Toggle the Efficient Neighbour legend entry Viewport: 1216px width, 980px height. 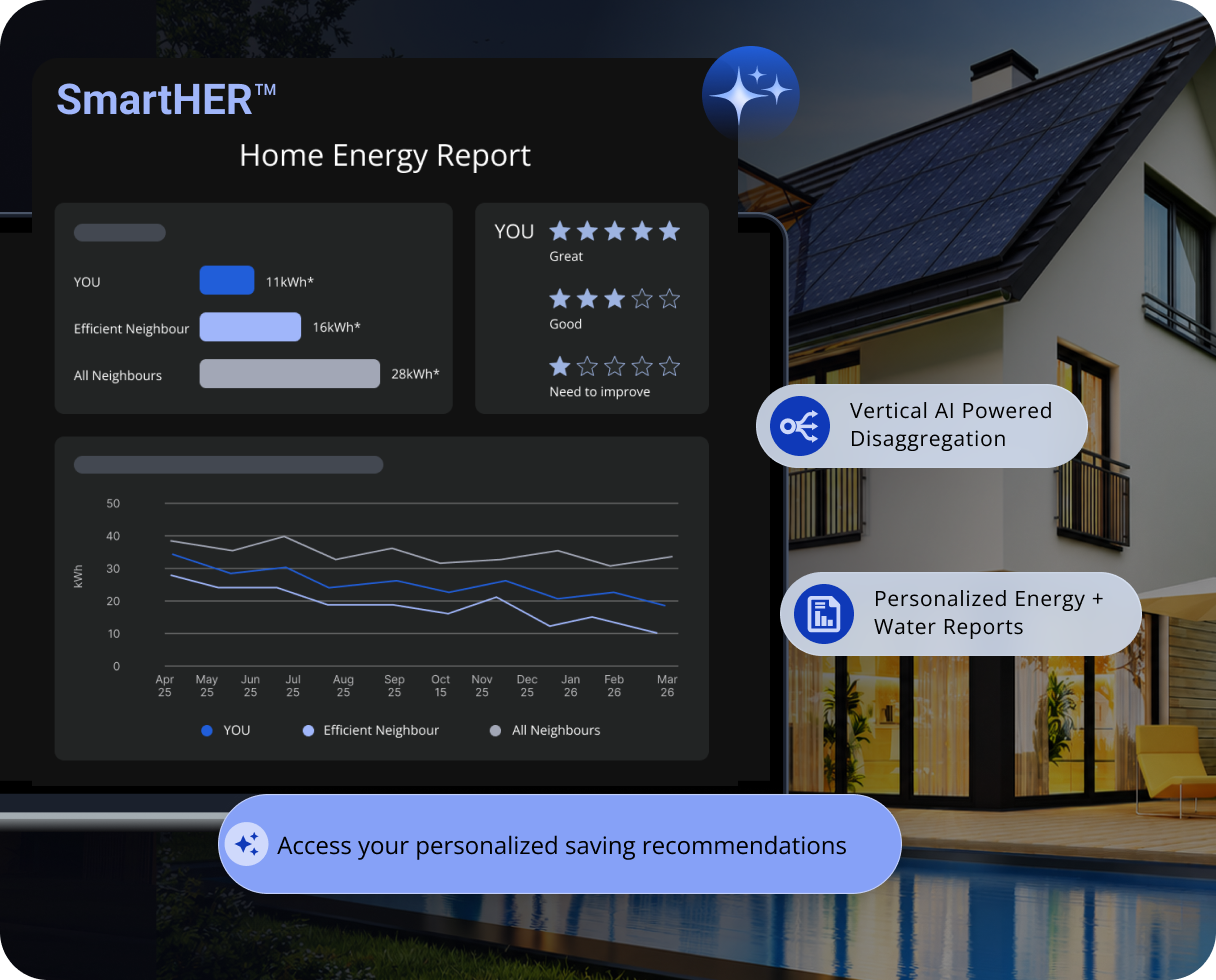pyautogui.click(x=371, y=731)
